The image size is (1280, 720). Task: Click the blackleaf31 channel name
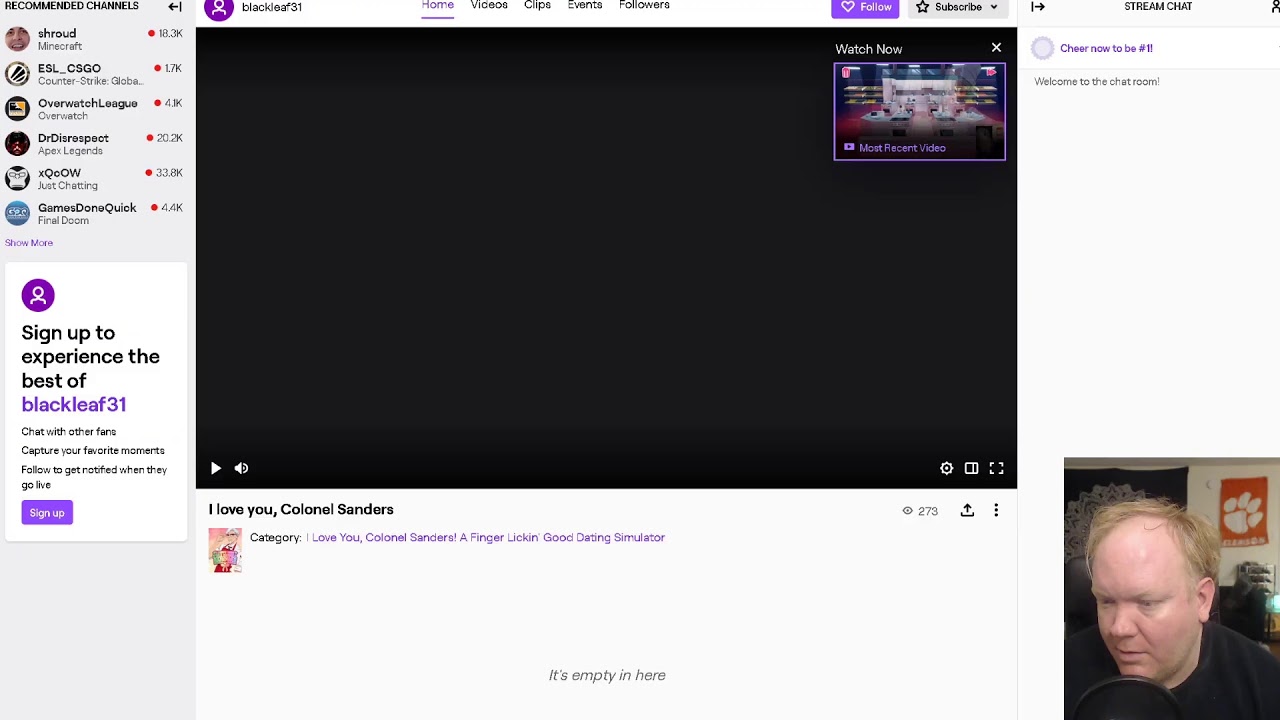(272, 7)
